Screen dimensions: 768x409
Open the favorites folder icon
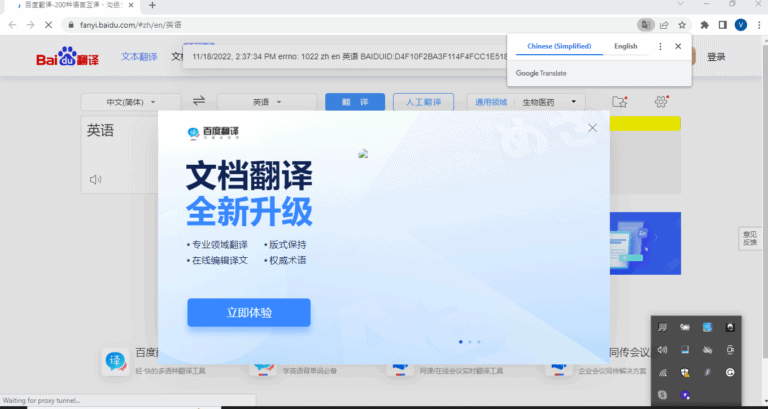click(x=619, y=102)
